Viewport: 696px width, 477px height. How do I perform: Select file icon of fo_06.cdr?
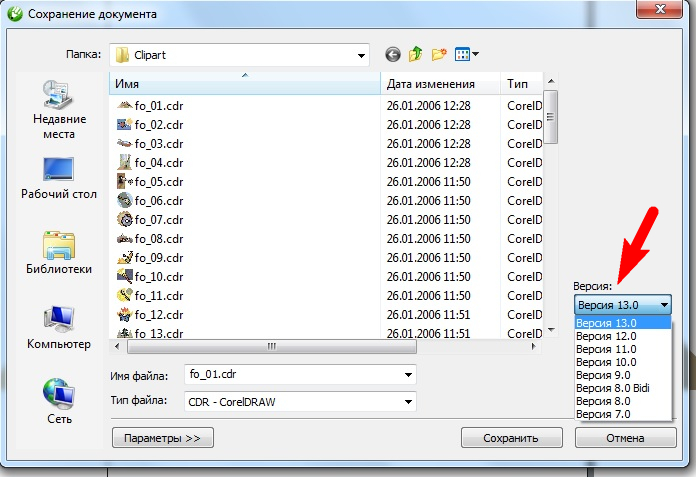(x=125, y=201)
